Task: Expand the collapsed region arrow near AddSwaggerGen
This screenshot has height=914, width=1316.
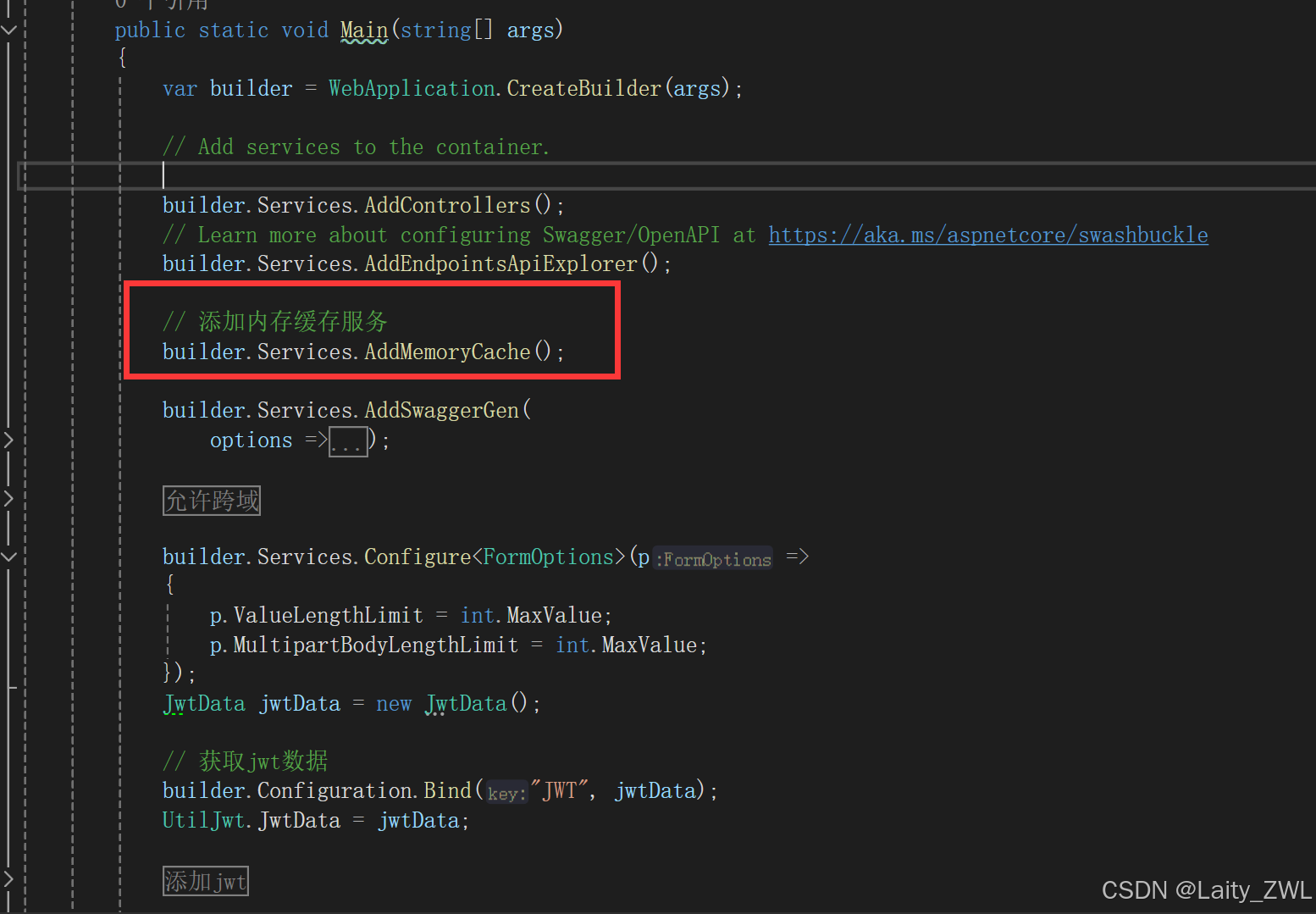Action: pos(8,440)
